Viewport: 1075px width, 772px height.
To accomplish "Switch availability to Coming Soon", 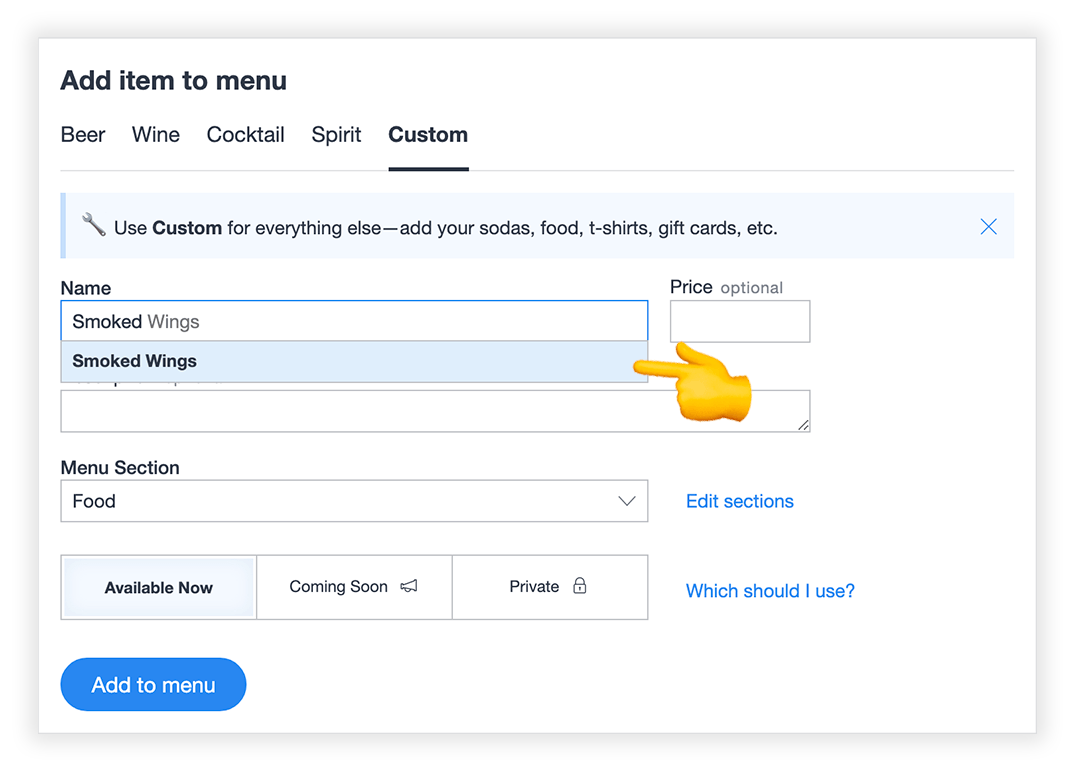I will pyautogui.click(x=338, y=587).
